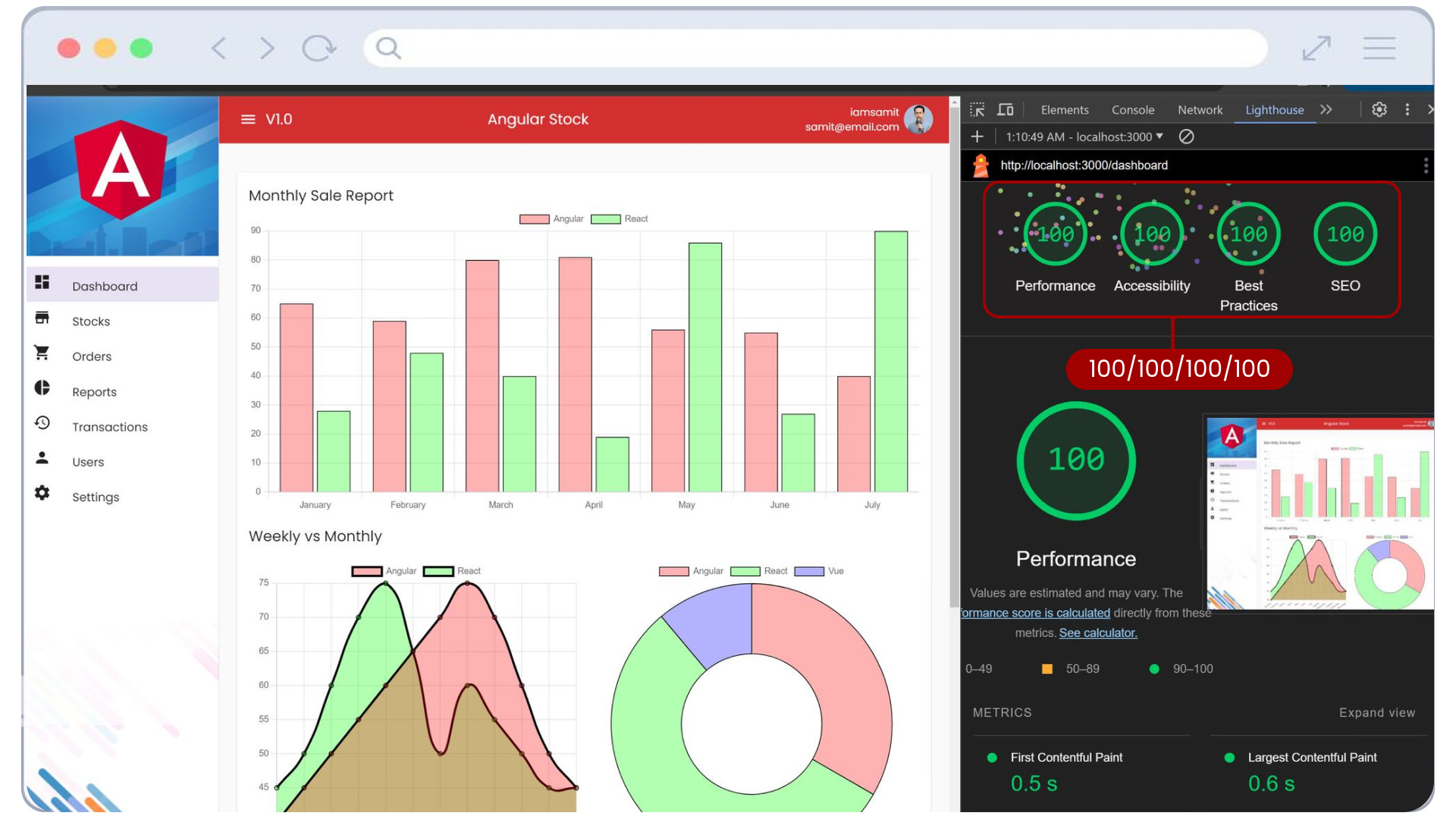1456x819 pixels.
Task: Open DevTools three-dot customize menu
Action: point(1407,110)
